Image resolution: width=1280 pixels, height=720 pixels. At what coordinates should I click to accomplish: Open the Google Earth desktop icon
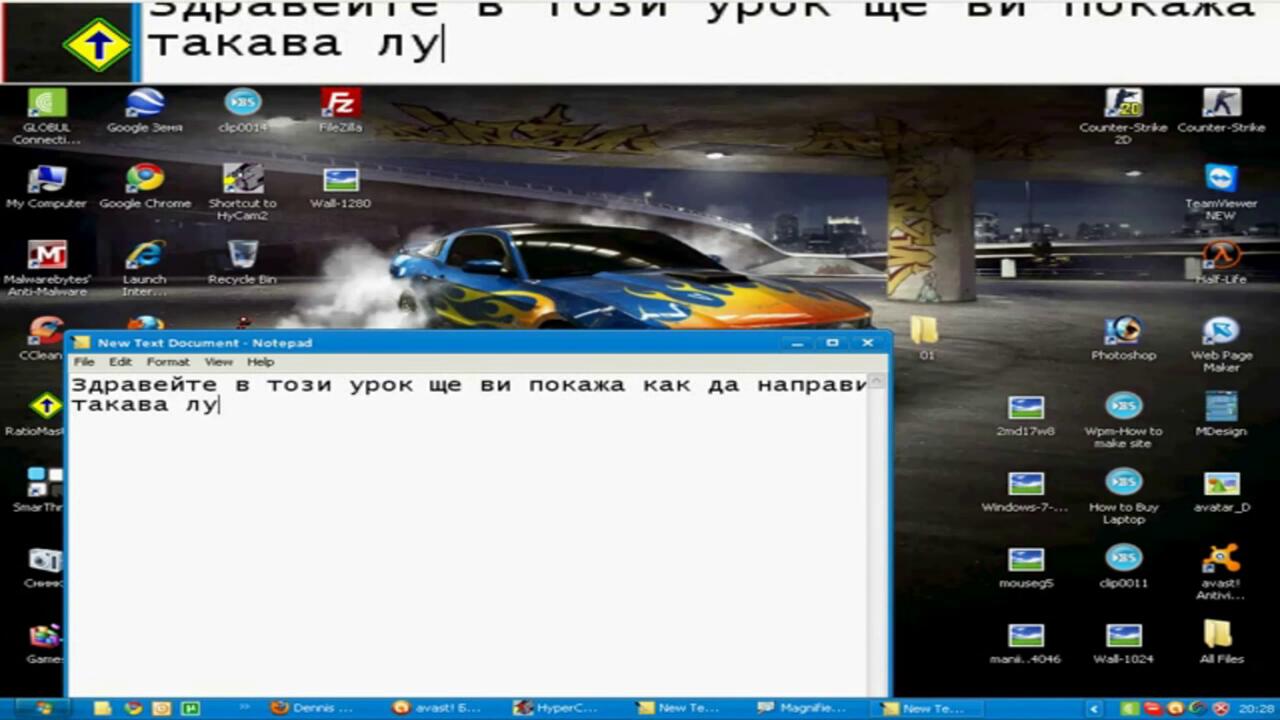tap(145, 104)
